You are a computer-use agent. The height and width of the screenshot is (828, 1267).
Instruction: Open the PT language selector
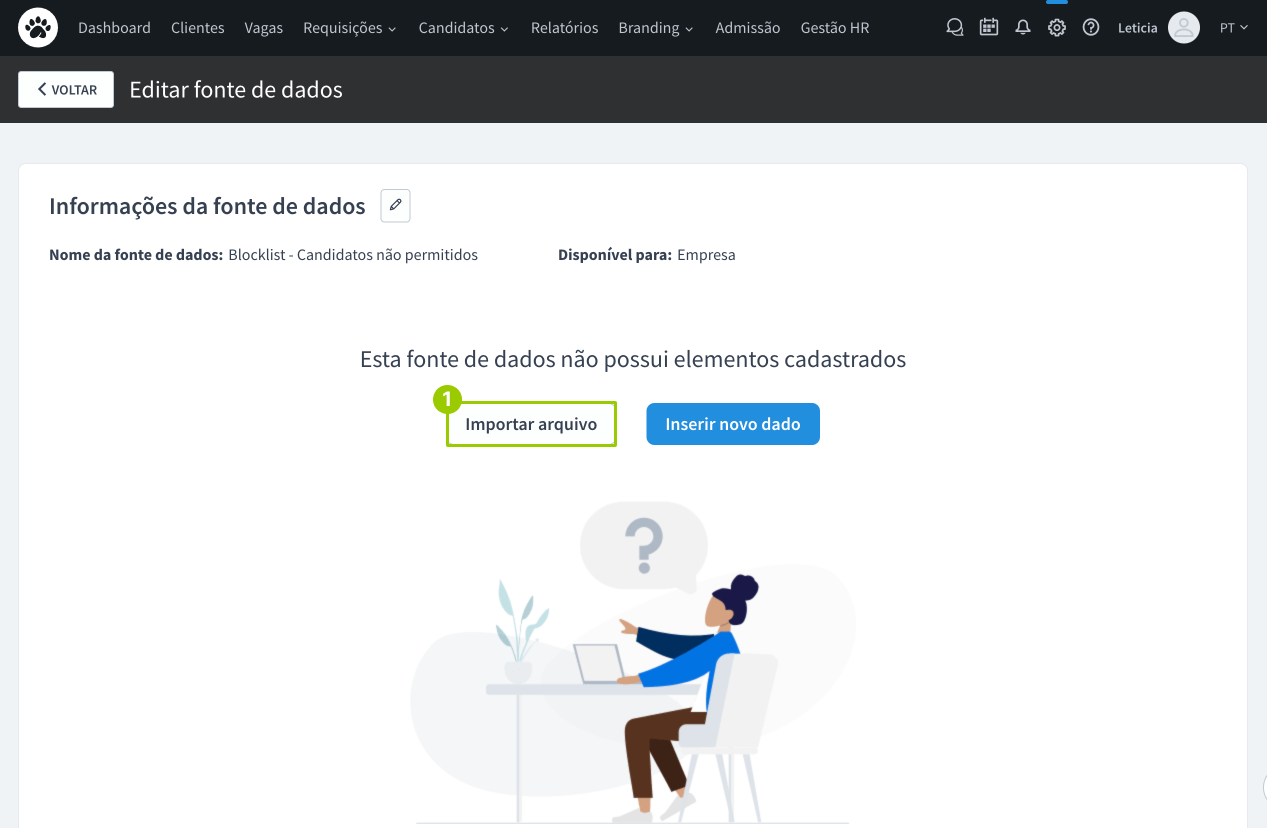[x=1234, y=28]
